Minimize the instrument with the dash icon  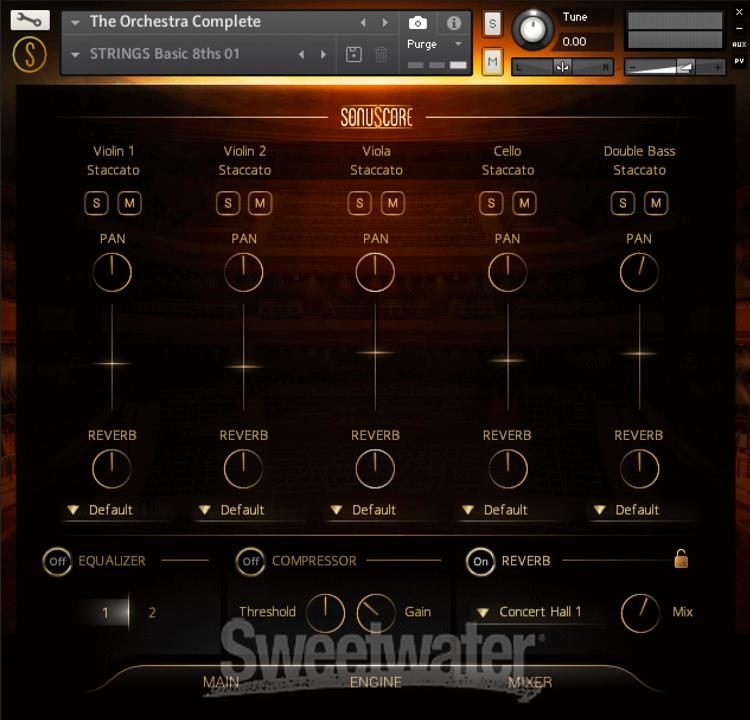(739, 29)
